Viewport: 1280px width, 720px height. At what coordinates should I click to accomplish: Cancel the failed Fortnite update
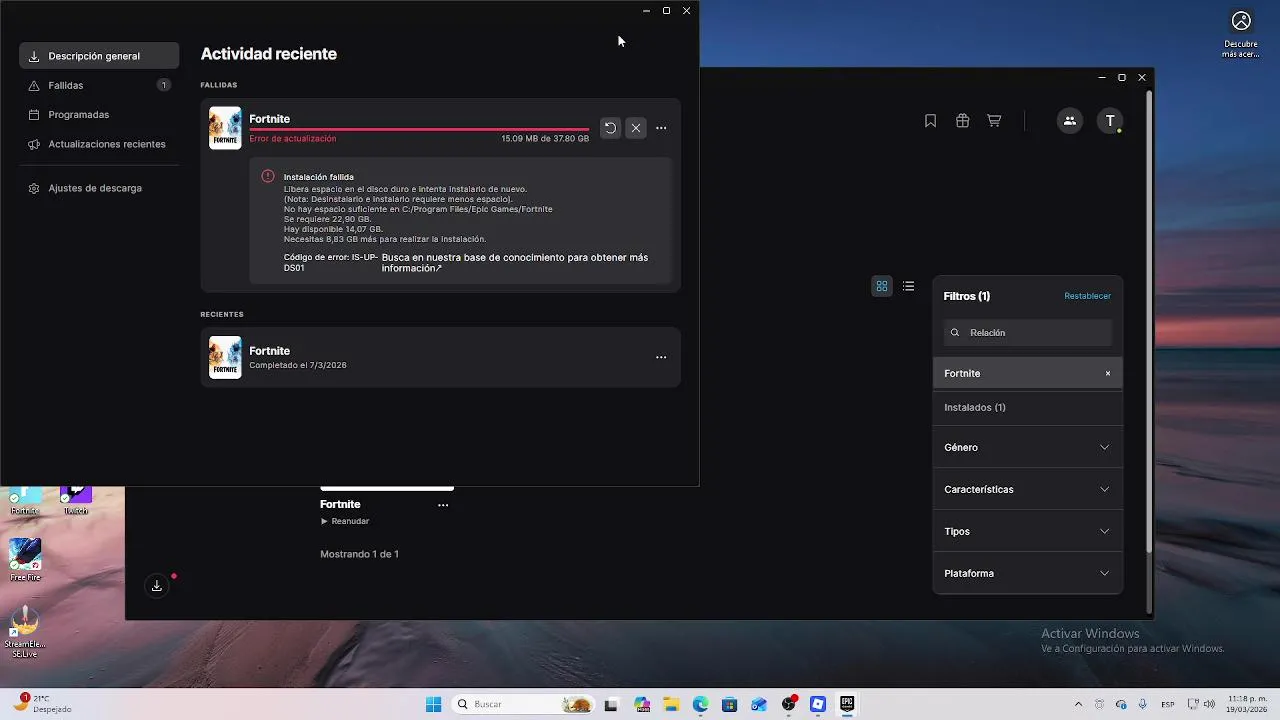[x=636, y=128]
